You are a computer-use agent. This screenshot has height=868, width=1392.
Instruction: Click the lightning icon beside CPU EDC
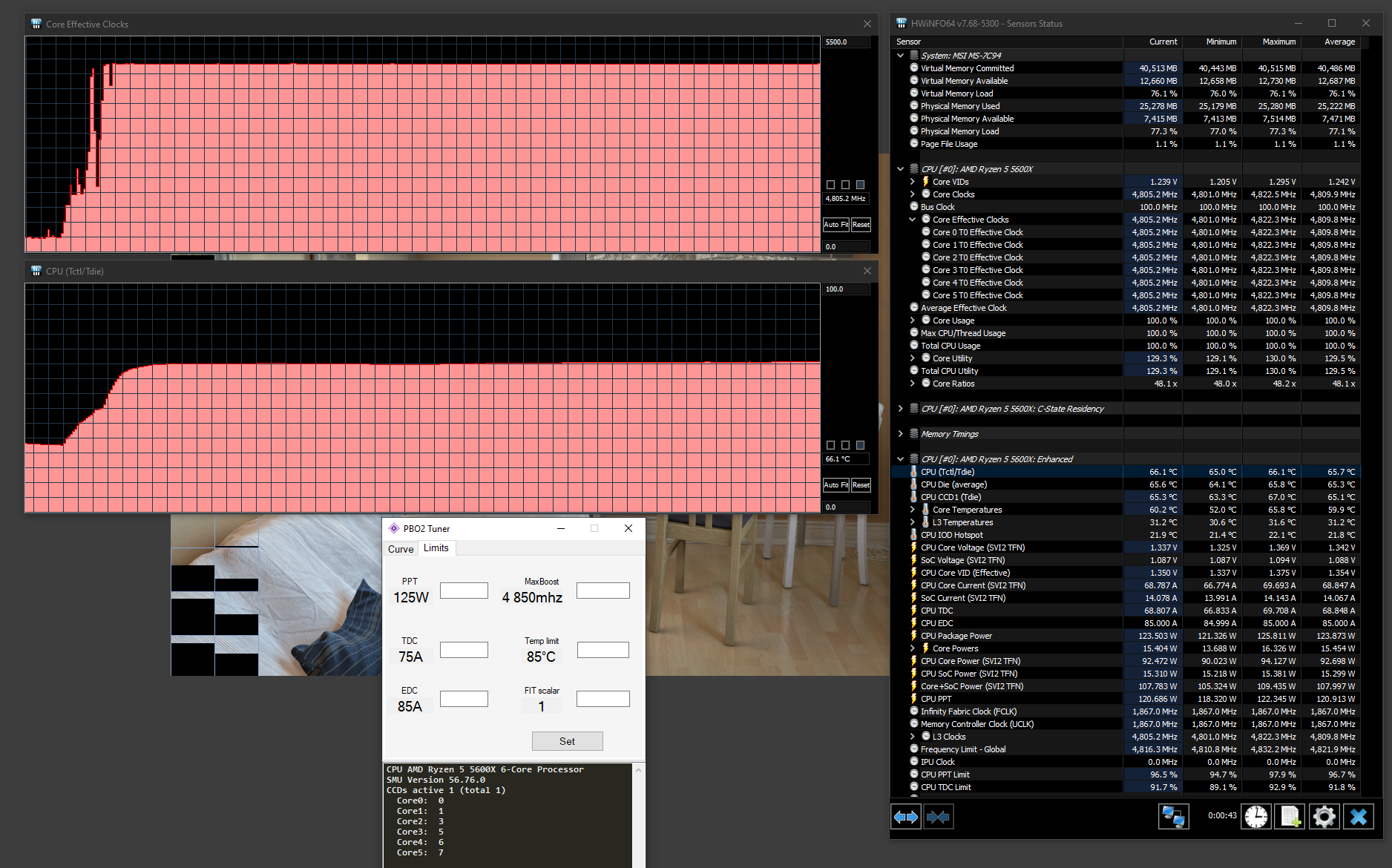tap(914, 623)
